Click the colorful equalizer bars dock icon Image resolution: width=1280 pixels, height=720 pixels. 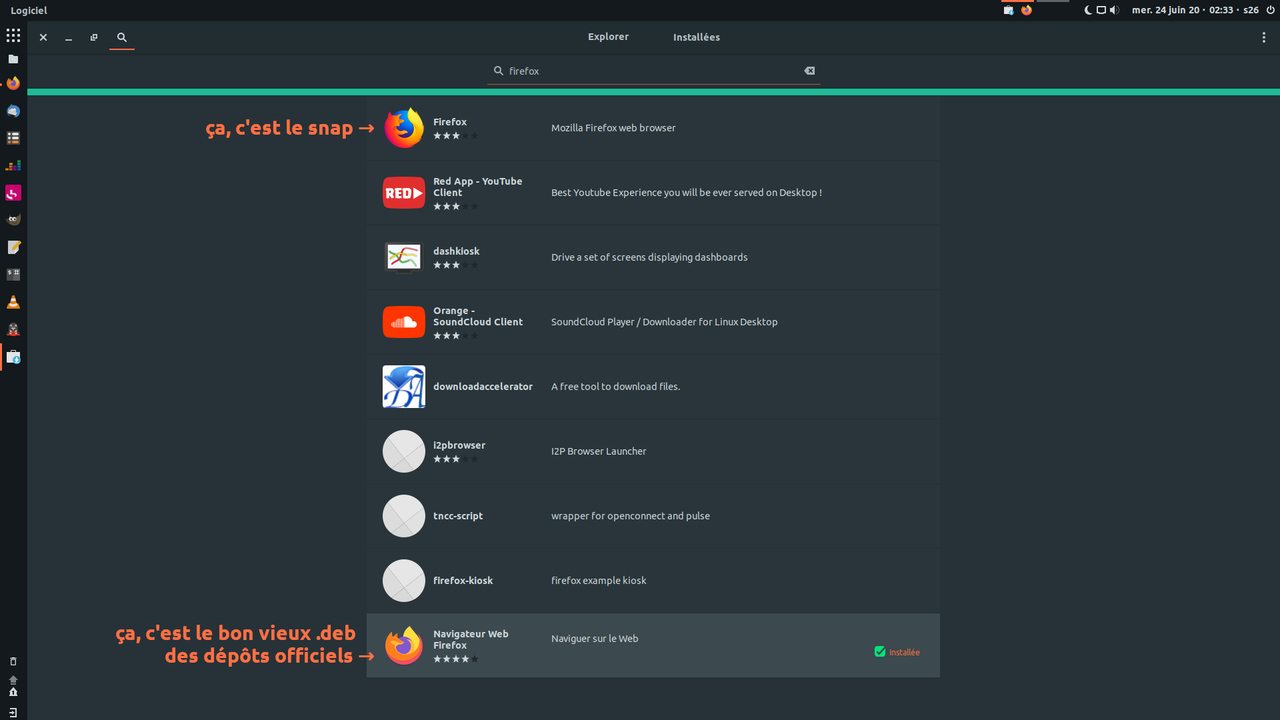pos(13,165)
